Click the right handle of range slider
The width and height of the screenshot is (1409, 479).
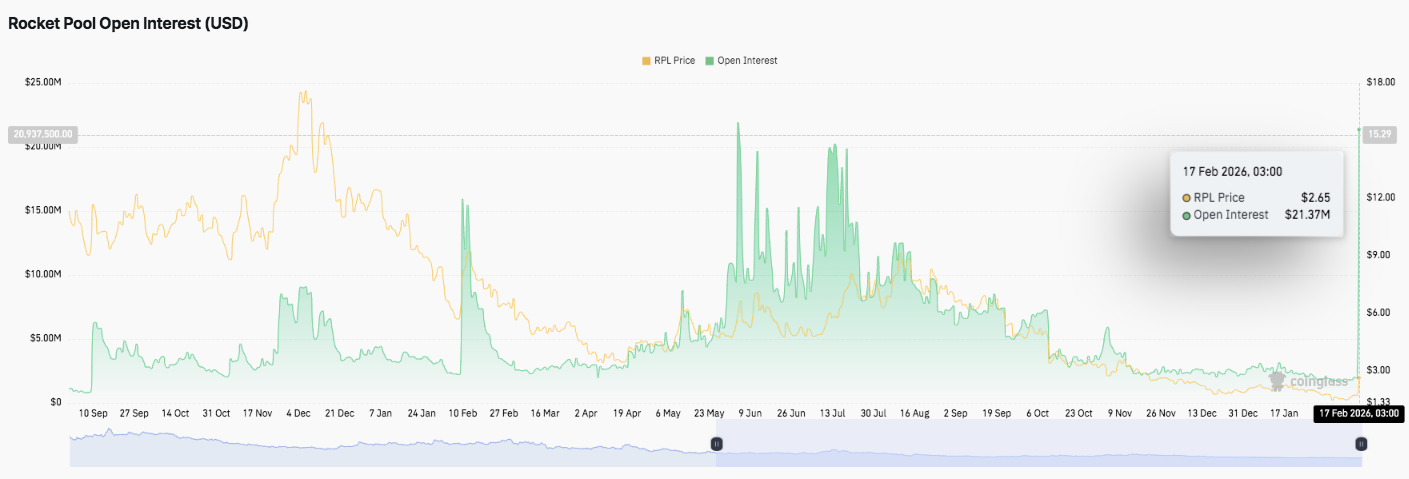1362,443
